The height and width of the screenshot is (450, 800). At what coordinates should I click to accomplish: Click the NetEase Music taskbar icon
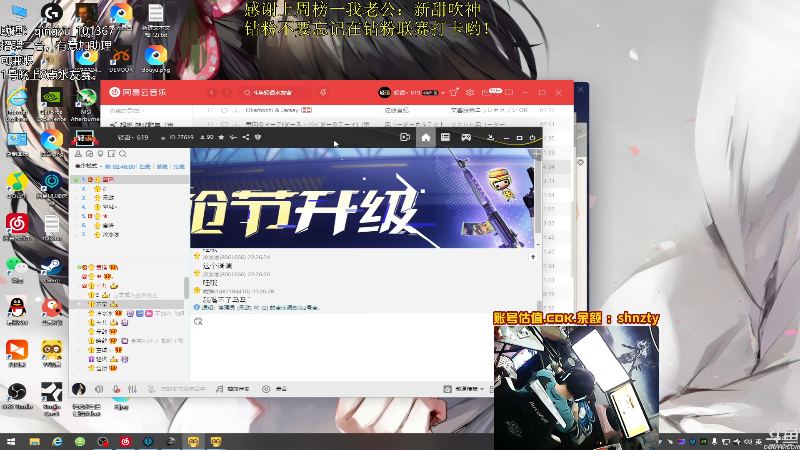[x=126, y=442]
